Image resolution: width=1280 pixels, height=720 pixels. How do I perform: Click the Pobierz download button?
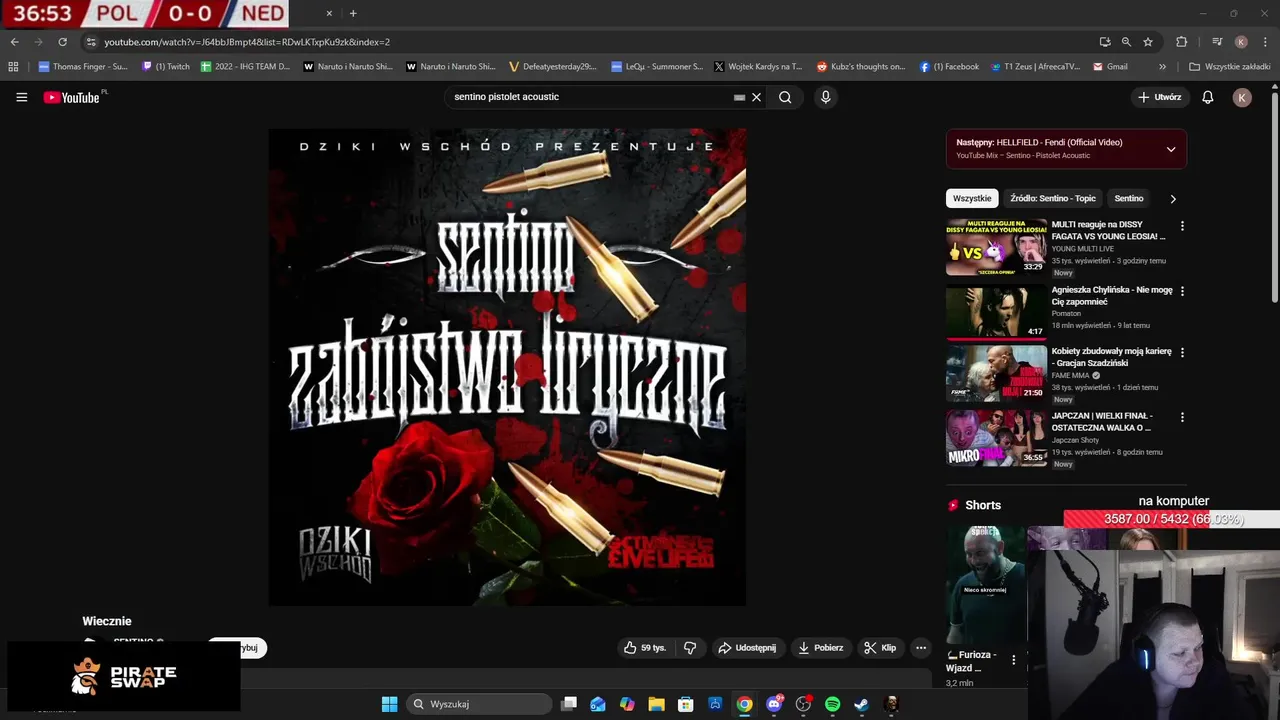click(x=820, y=648)
